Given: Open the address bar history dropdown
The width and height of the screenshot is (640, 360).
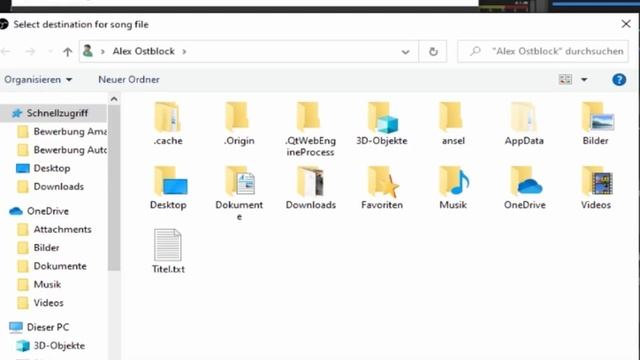Looking at the screenshot, I should click(x=405, y=52).
